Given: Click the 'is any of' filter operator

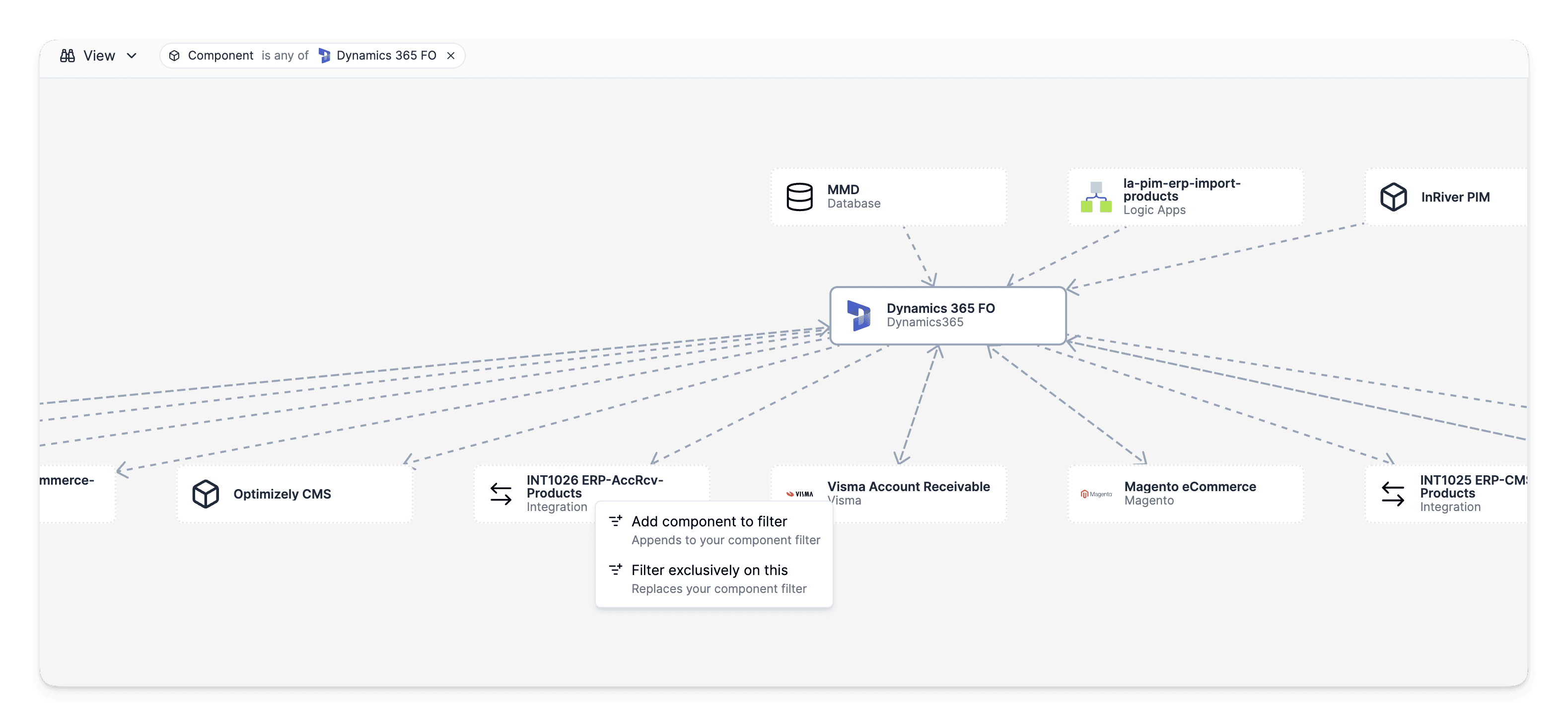Looking at the screenshot, I should pyautogui.click(x=285, y=56).
